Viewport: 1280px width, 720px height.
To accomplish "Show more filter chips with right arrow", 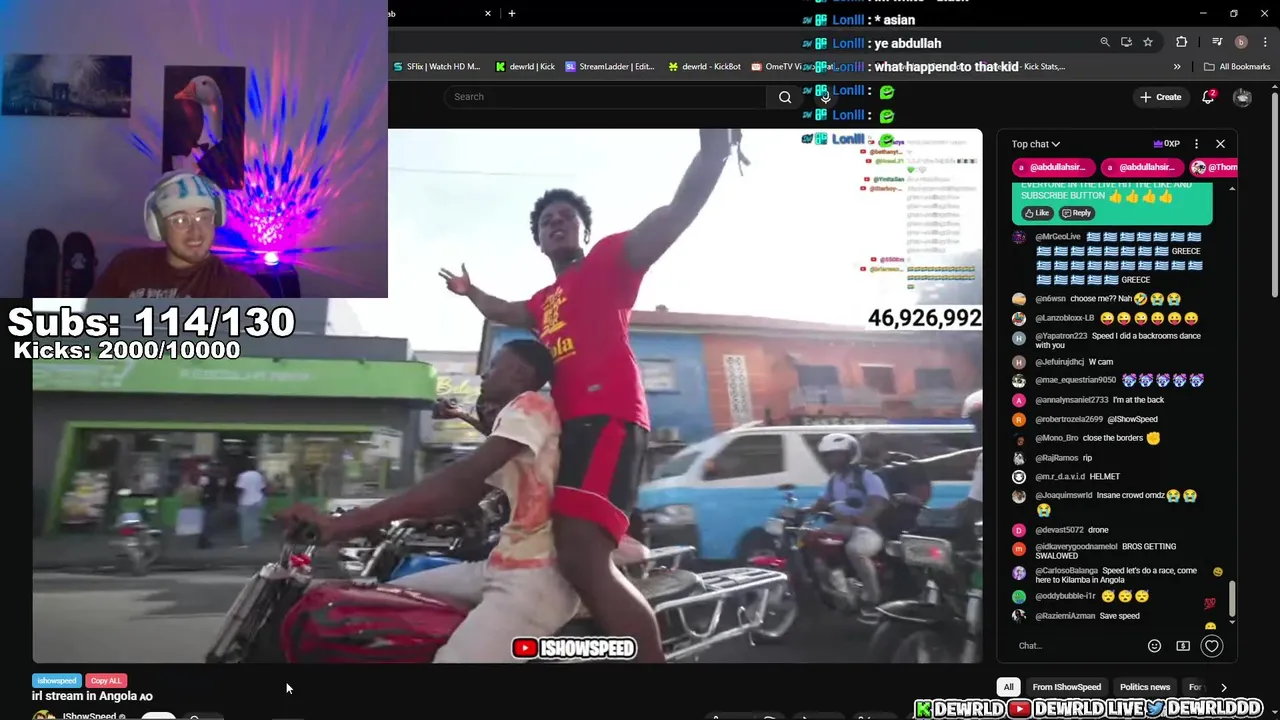I will [1223, 687].
